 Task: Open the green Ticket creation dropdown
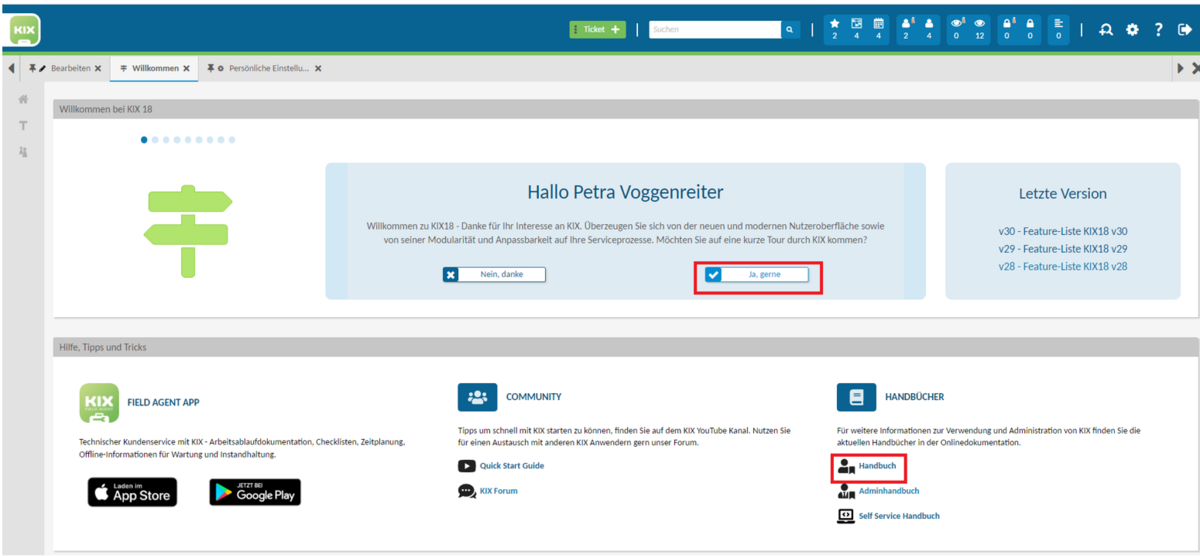[597, 30]
